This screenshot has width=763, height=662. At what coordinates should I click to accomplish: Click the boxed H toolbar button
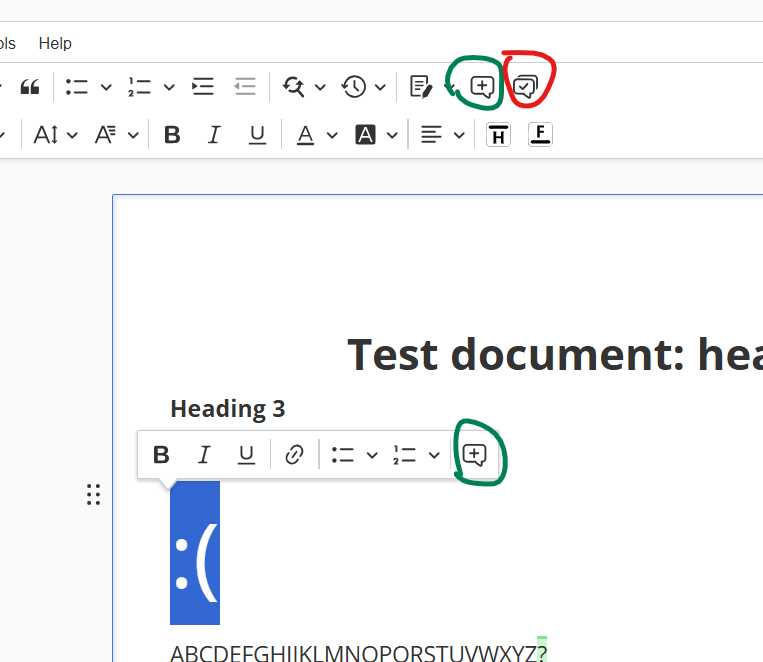coord(498,135)
